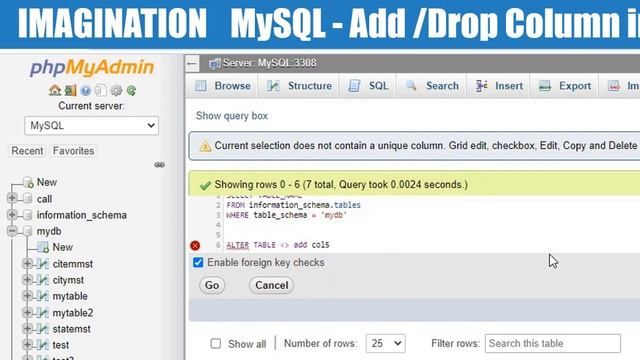Click the mydb database icon
640x360 pixels.
click(x=28, y=231)
